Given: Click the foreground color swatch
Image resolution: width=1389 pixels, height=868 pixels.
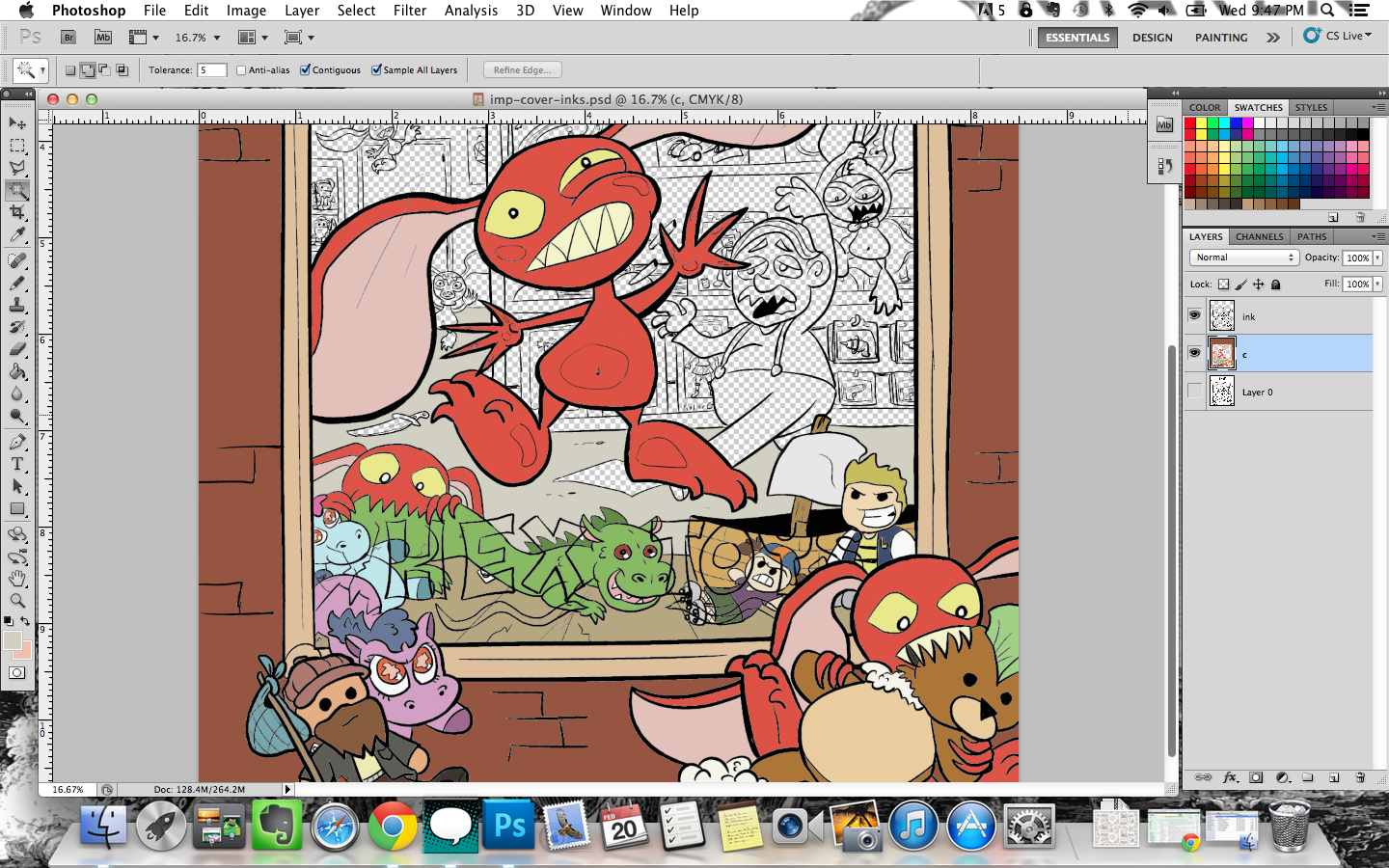Looking at the screenshot, I should click(13, 641).
